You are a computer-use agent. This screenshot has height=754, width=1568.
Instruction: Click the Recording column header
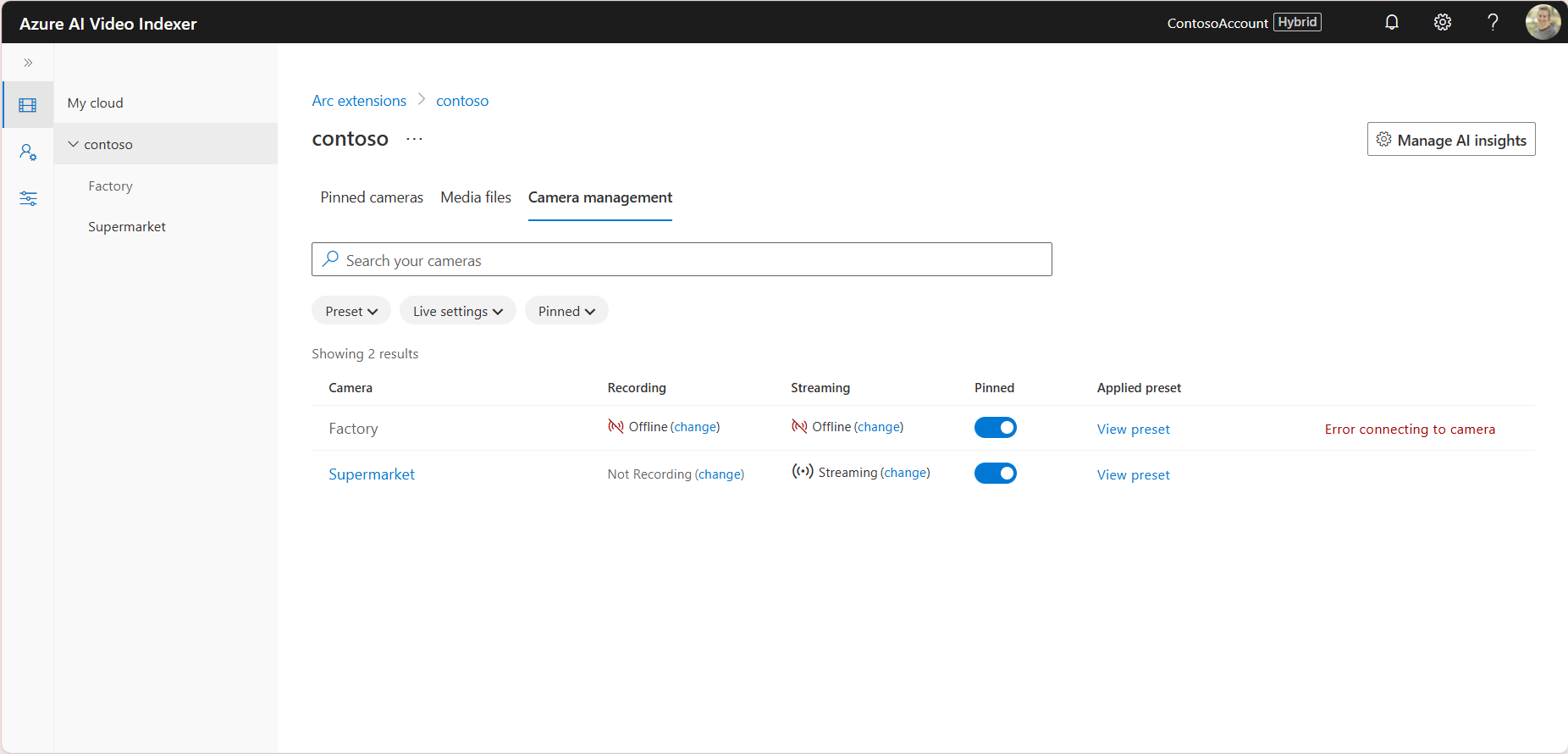coord(637,388)
